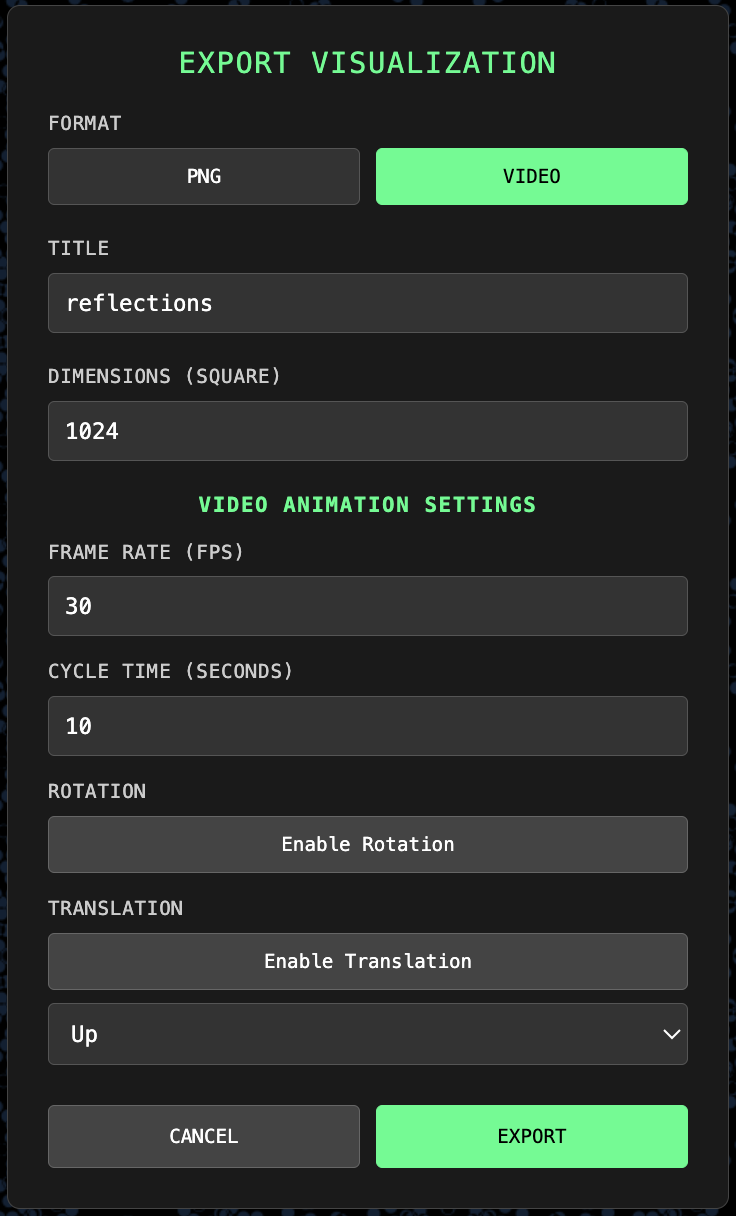The height and width of the screenshot is (1216, 736).
Task: Select the title text reflections
Action: tap(140, 303)
